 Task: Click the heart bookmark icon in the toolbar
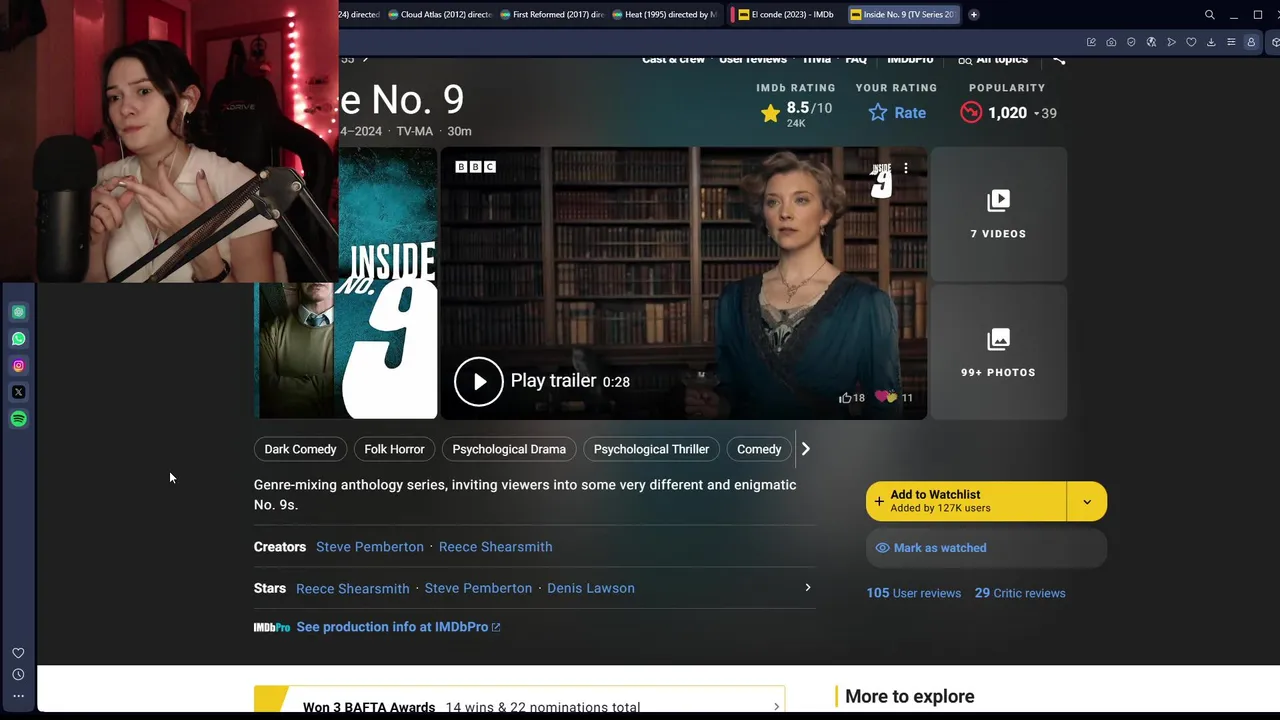click(x=1191, y=42)
